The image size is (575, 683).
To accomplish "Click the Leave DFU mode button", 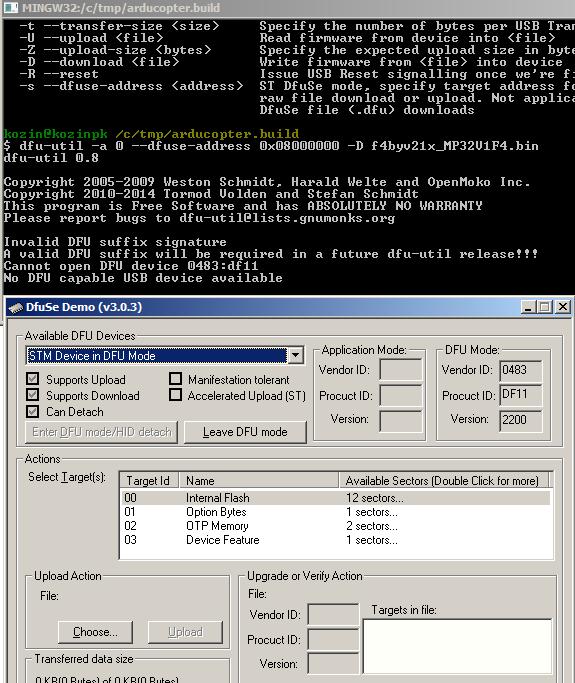I will tap(245, 432).
